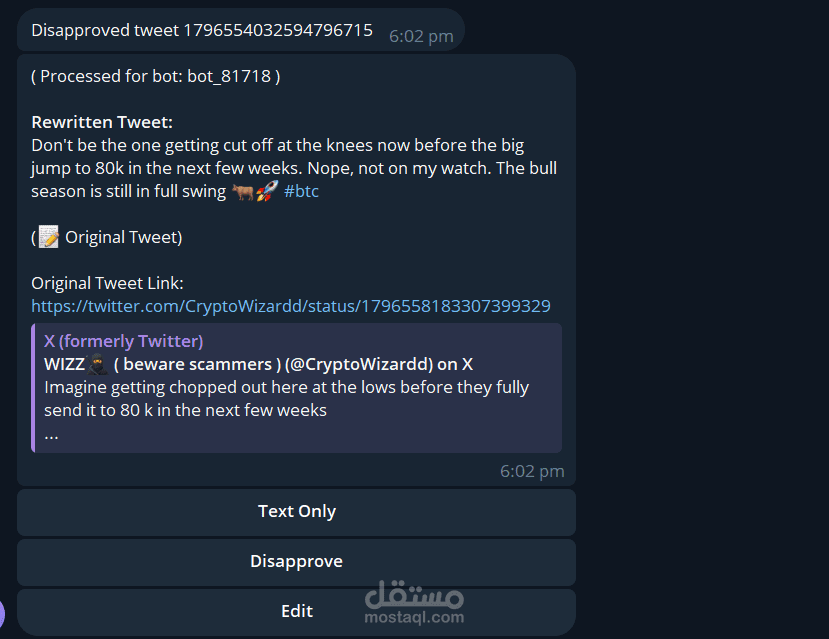
Task: Click the Disapprove button
Action: 296,561
